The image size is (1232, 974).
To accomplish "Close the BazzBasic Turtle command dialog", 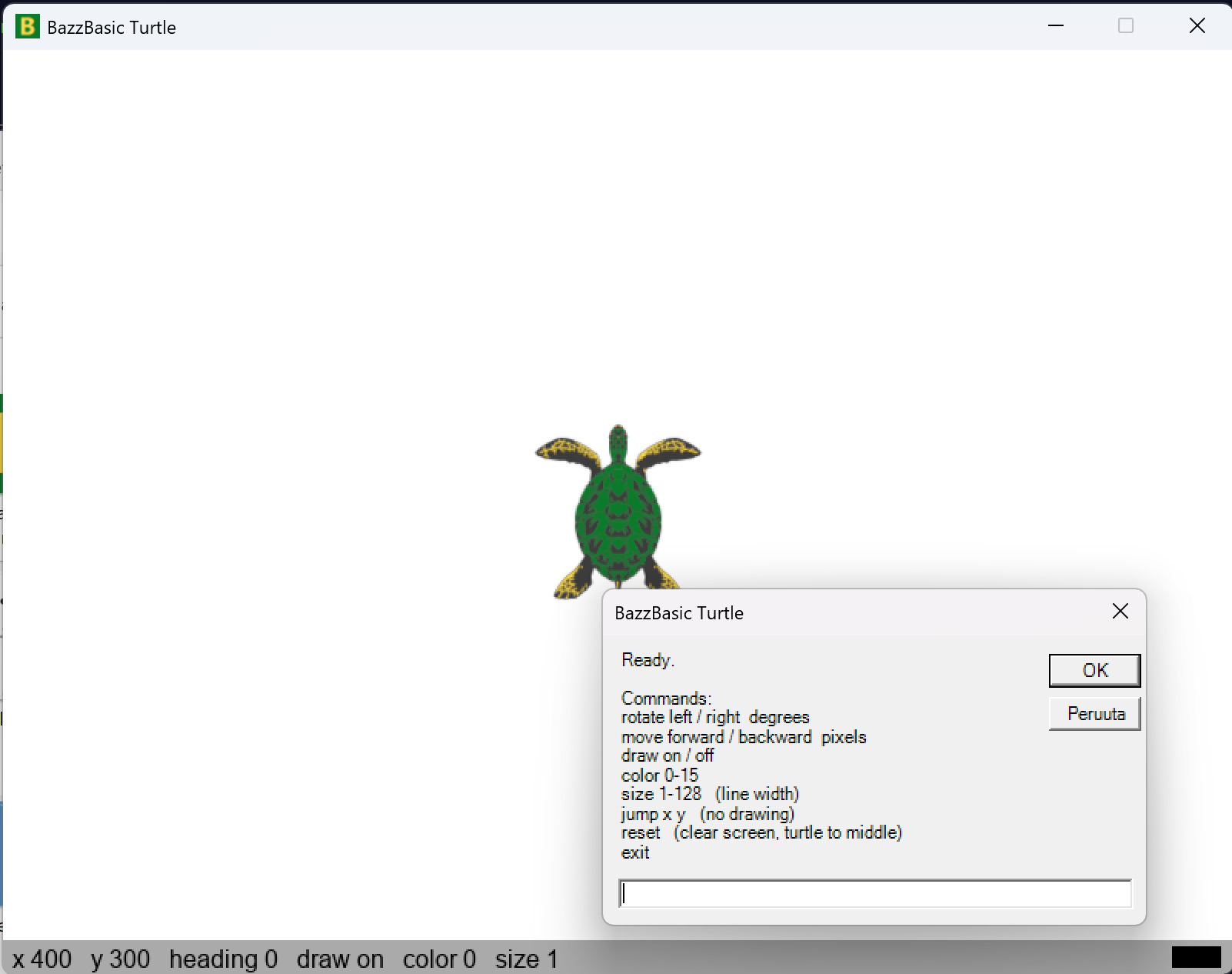I will point(1120,612).
